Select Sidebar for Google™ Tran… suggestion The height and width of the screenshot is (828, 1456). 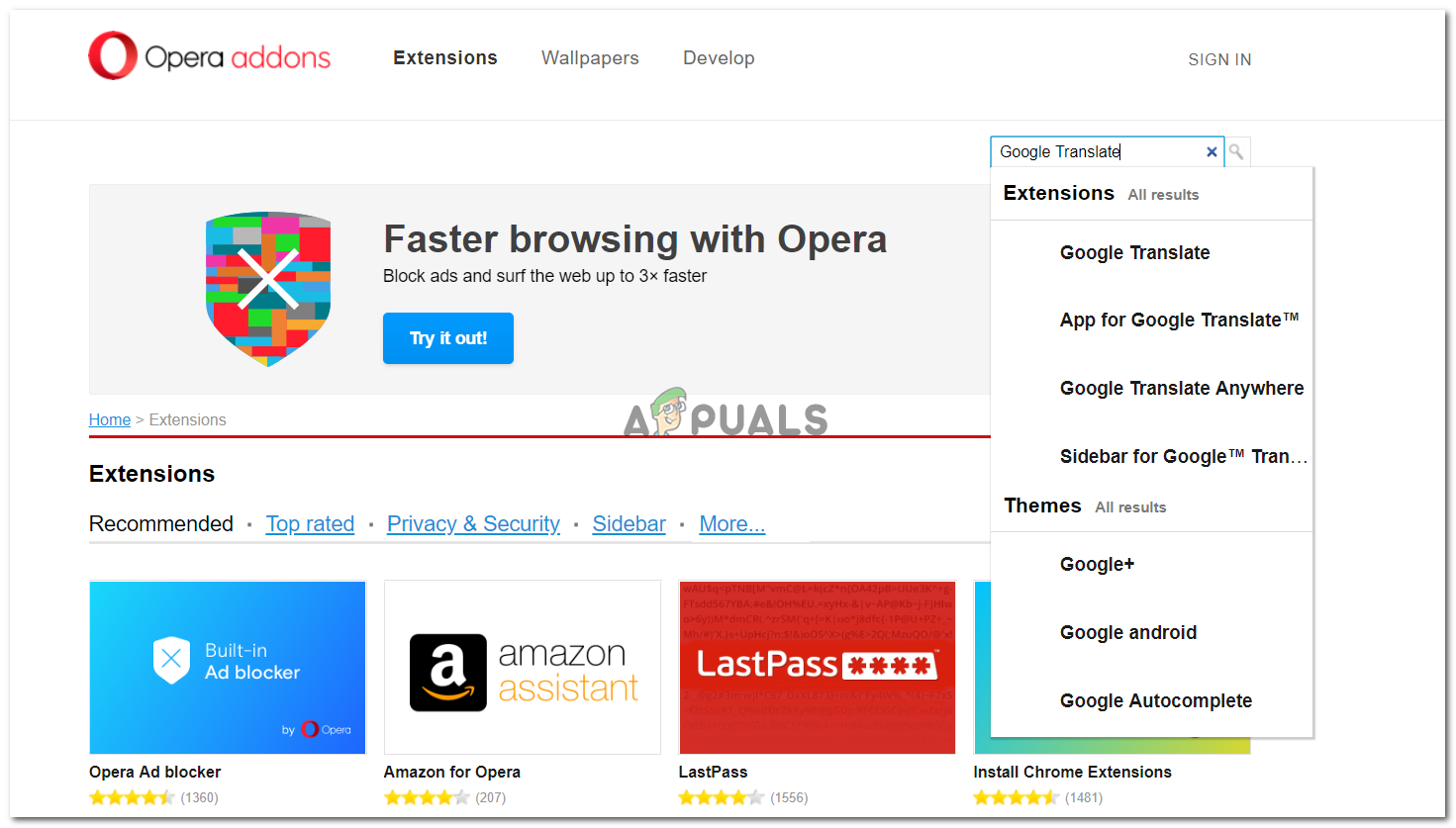tap(1184, 456)
